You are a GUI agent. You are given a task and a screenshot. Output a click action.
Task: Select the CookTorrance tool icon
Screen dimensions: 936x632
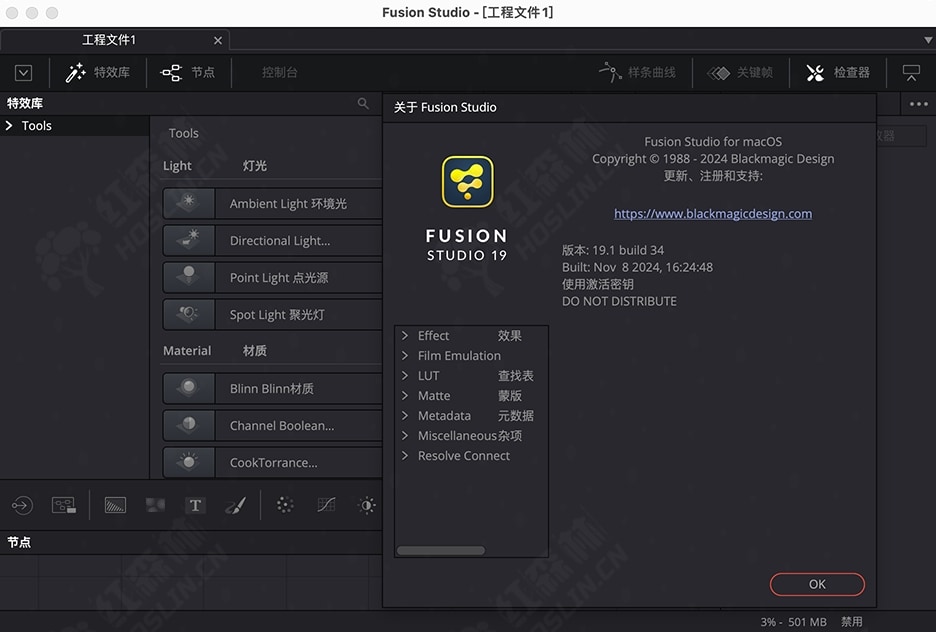189,462
